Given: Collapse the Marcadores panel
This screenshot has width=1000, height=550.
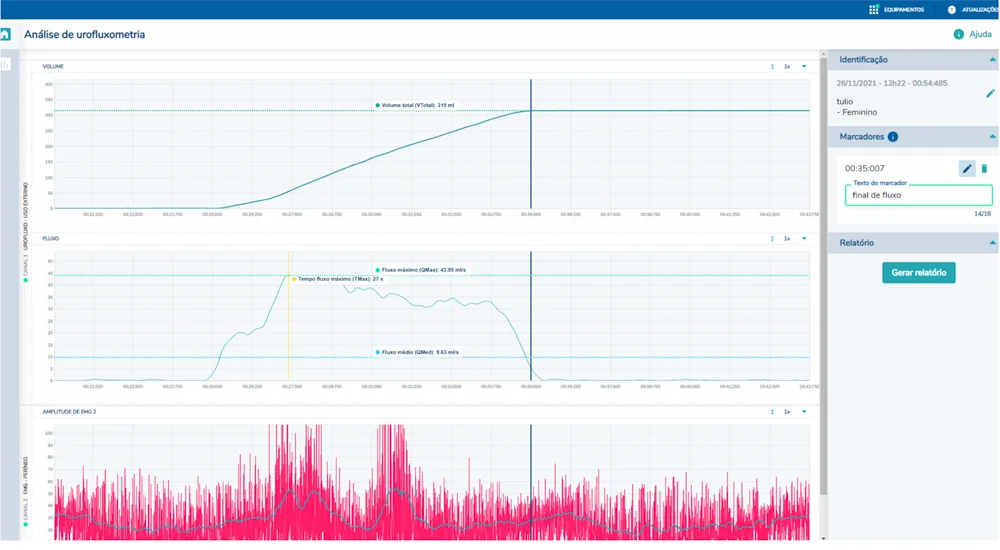Looking at the screenshot, I should tap(992, 137).
